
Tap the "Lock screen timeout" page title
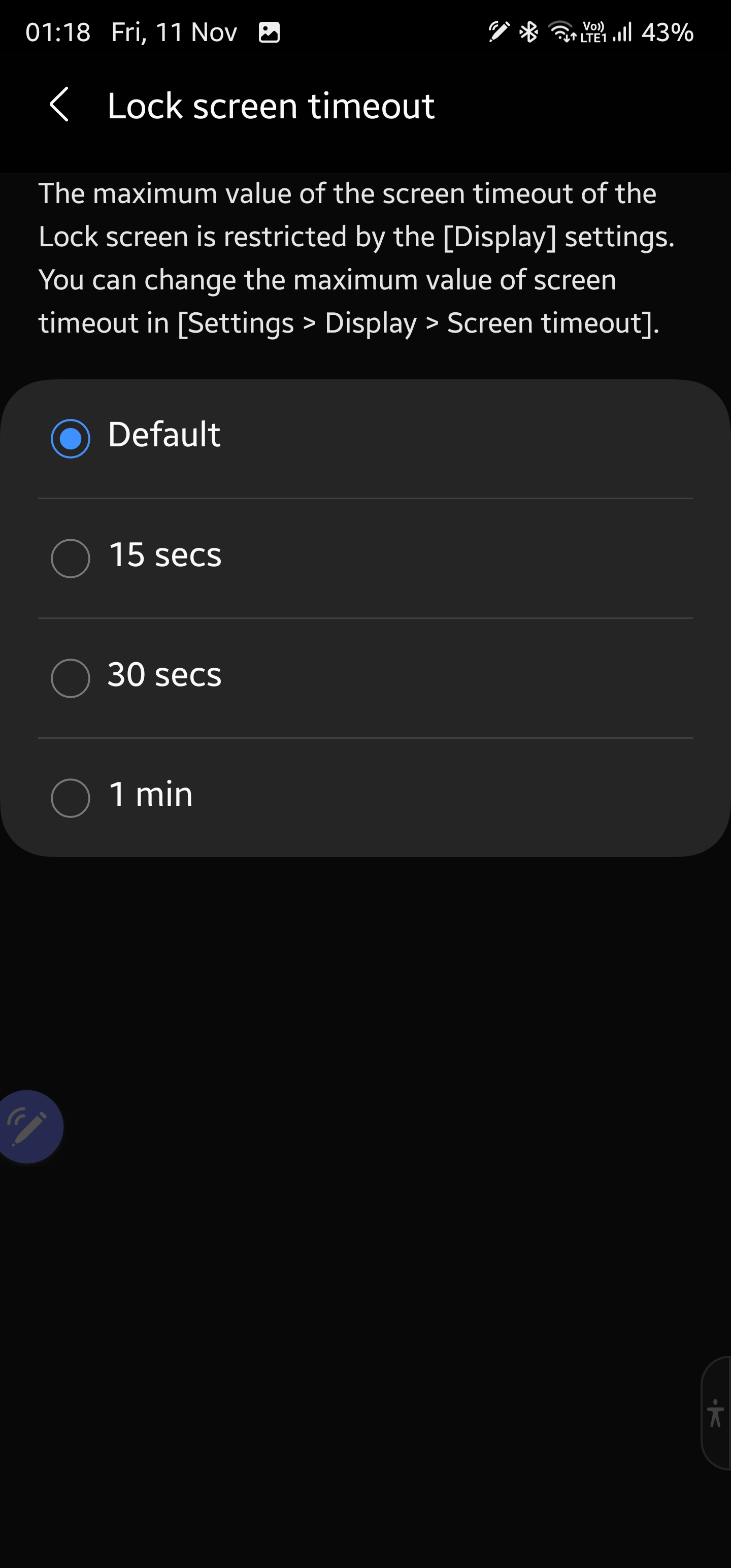(271, 106)
